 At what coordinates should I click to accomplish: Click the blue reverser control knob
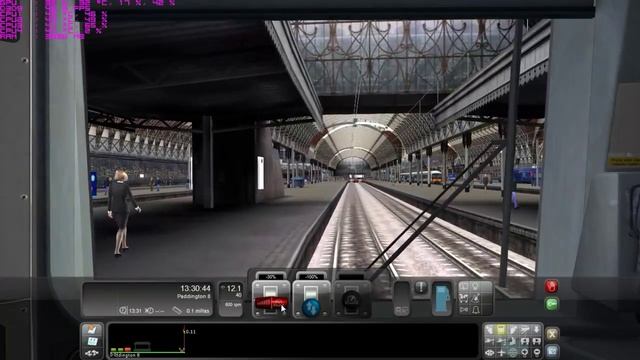(x=311, y=307)
